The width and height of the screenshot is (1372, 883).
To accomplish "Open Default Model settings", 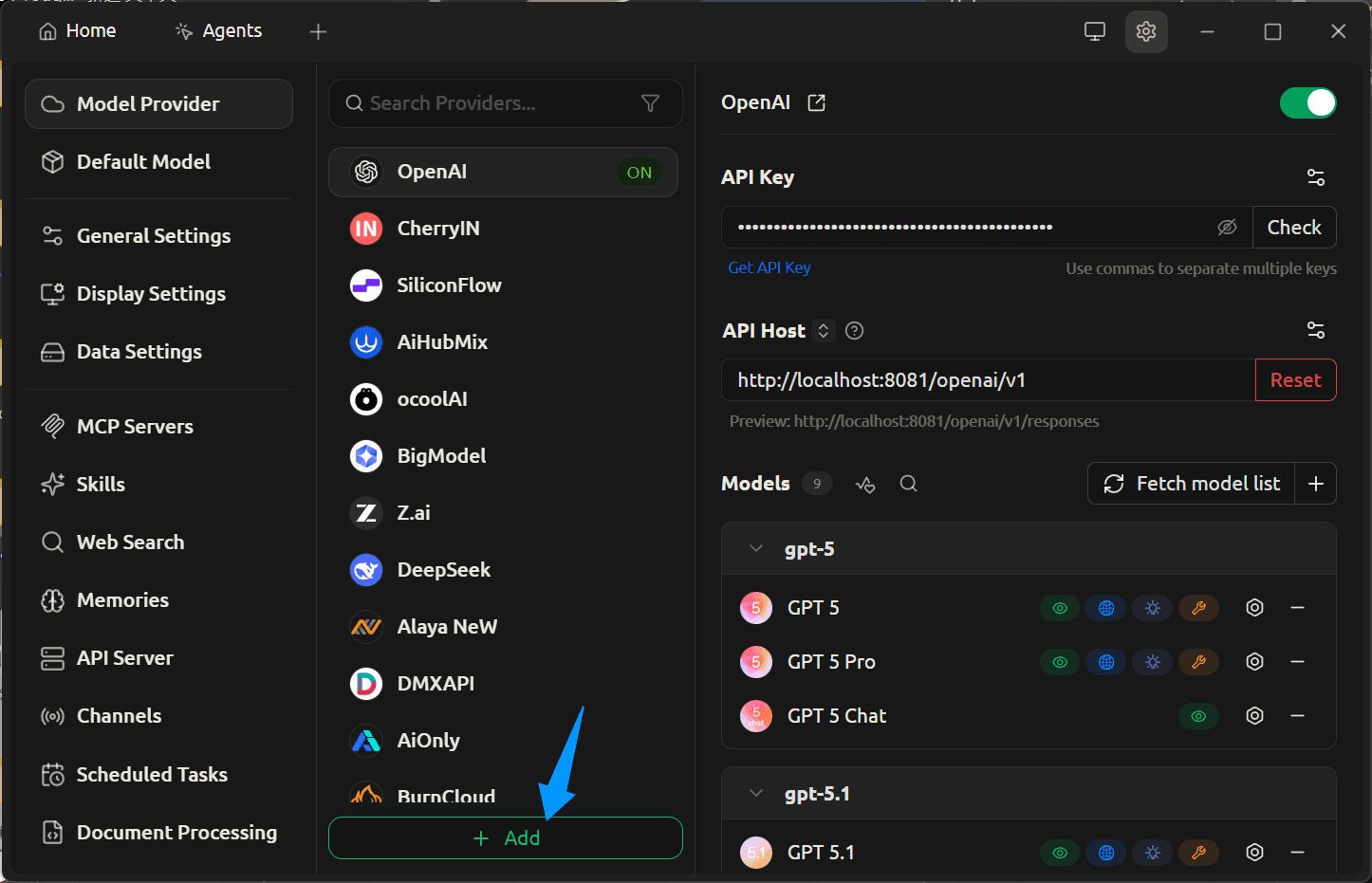I will pos(158,162).
